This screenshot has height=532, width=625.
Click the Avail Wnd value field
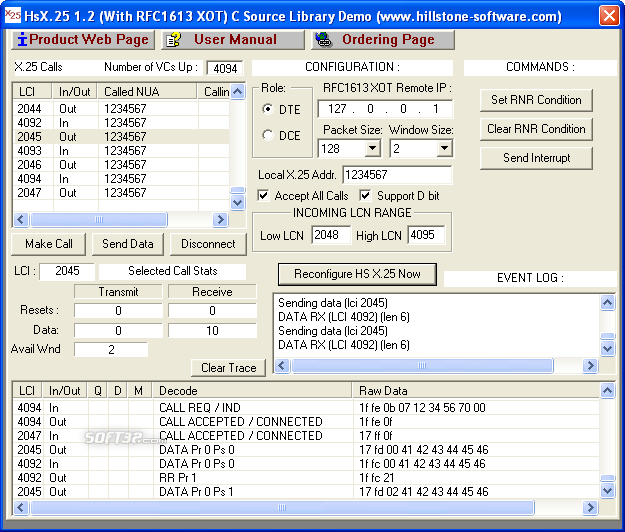pyautogui.click(x=111, y=349)
